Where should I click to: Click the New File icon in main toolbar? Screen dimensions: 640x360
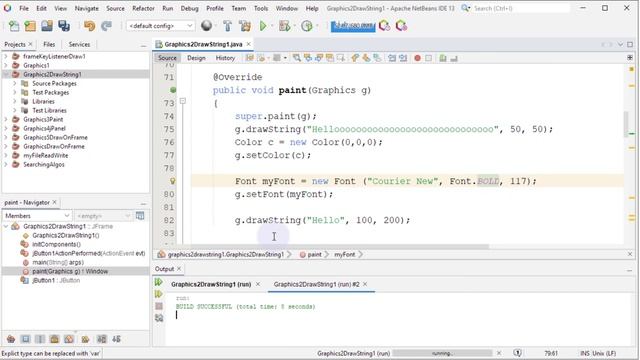pyautogui.click(x=14, y=26)
